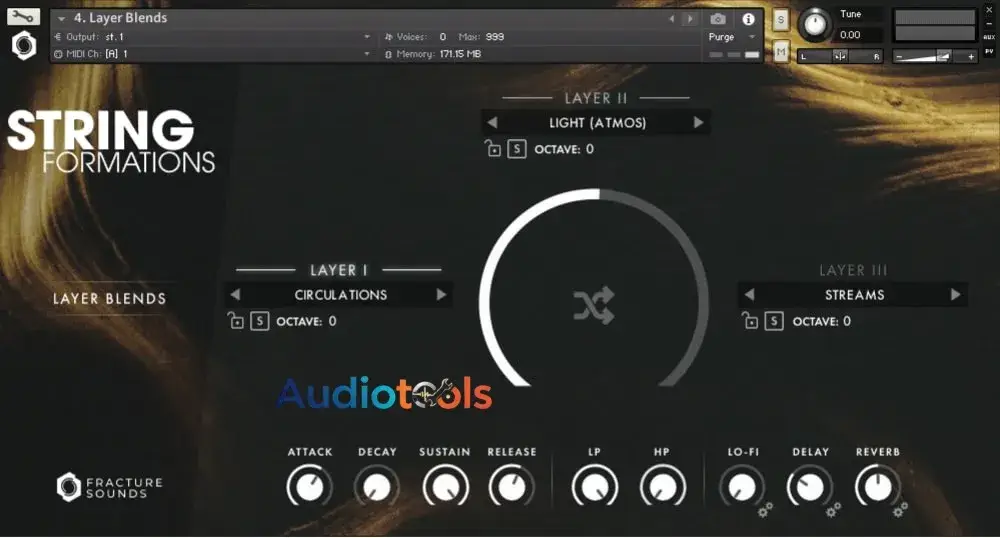
Task: Select previous sound for Layer II
Action: point(492,122)
